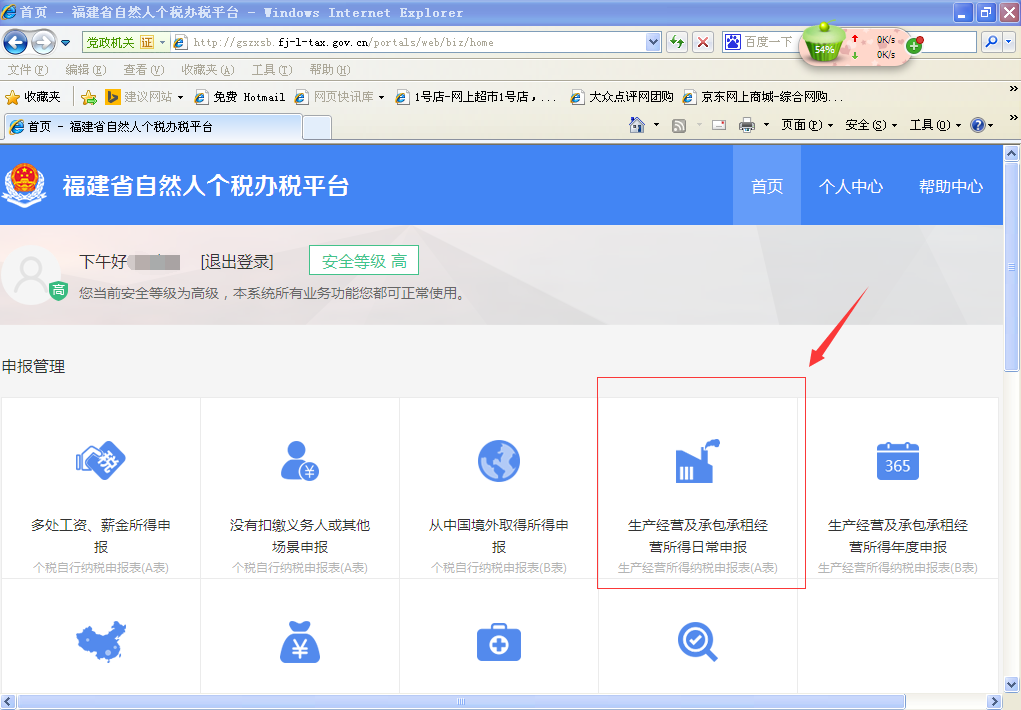The width and height of the screenshot is (1021, 710).
Task: Click the browser Forward arrow button
Action: (x=44, y=43)
